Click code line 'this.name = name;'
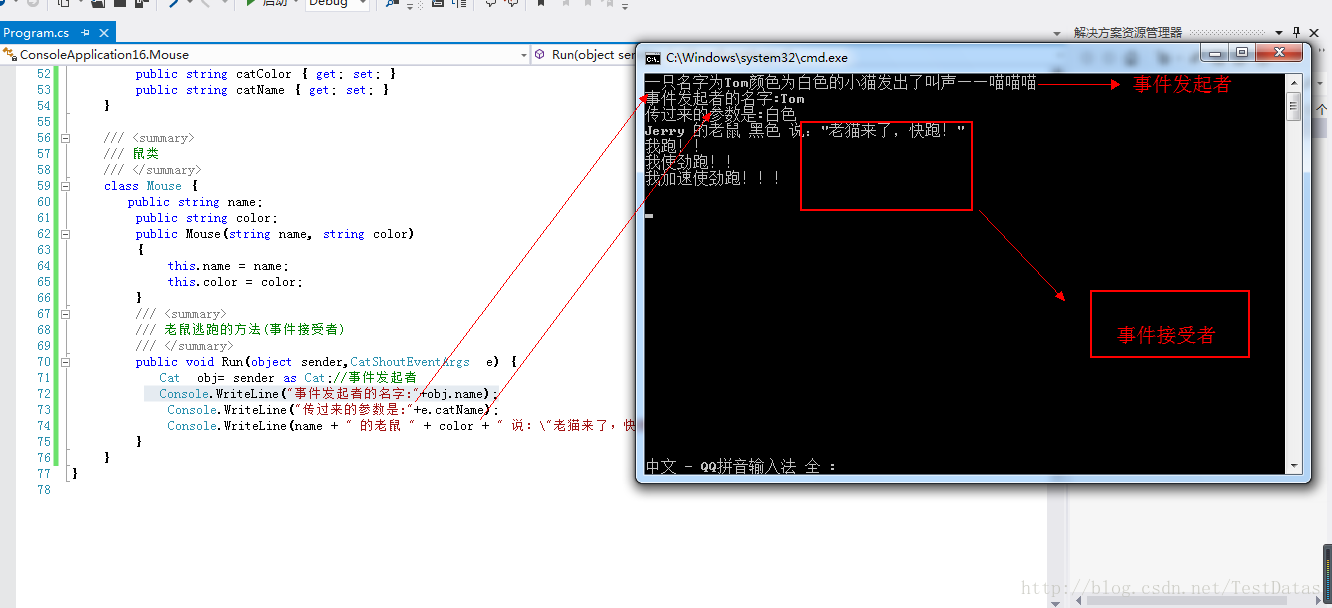1332x608 pixels. (228, 266)
